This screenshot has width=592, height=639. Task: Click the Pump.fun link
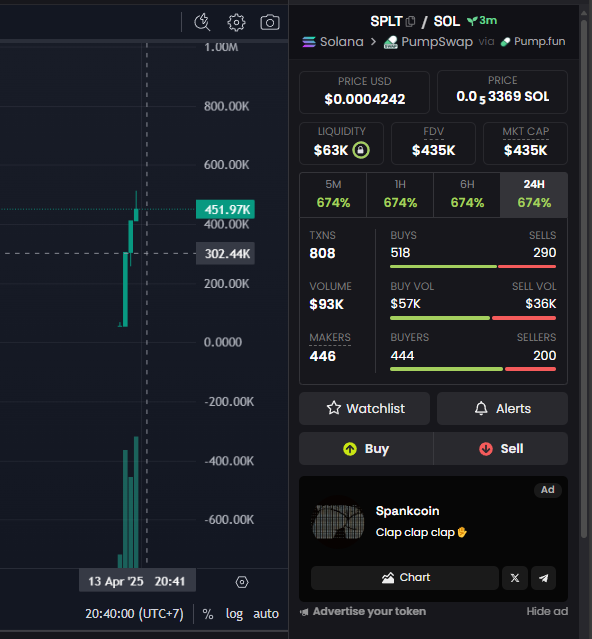click(539, 42)
